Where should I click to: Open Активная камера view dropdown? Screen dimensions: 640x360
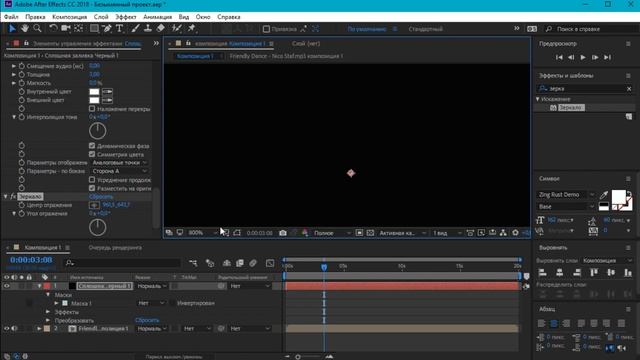[402, 233]
